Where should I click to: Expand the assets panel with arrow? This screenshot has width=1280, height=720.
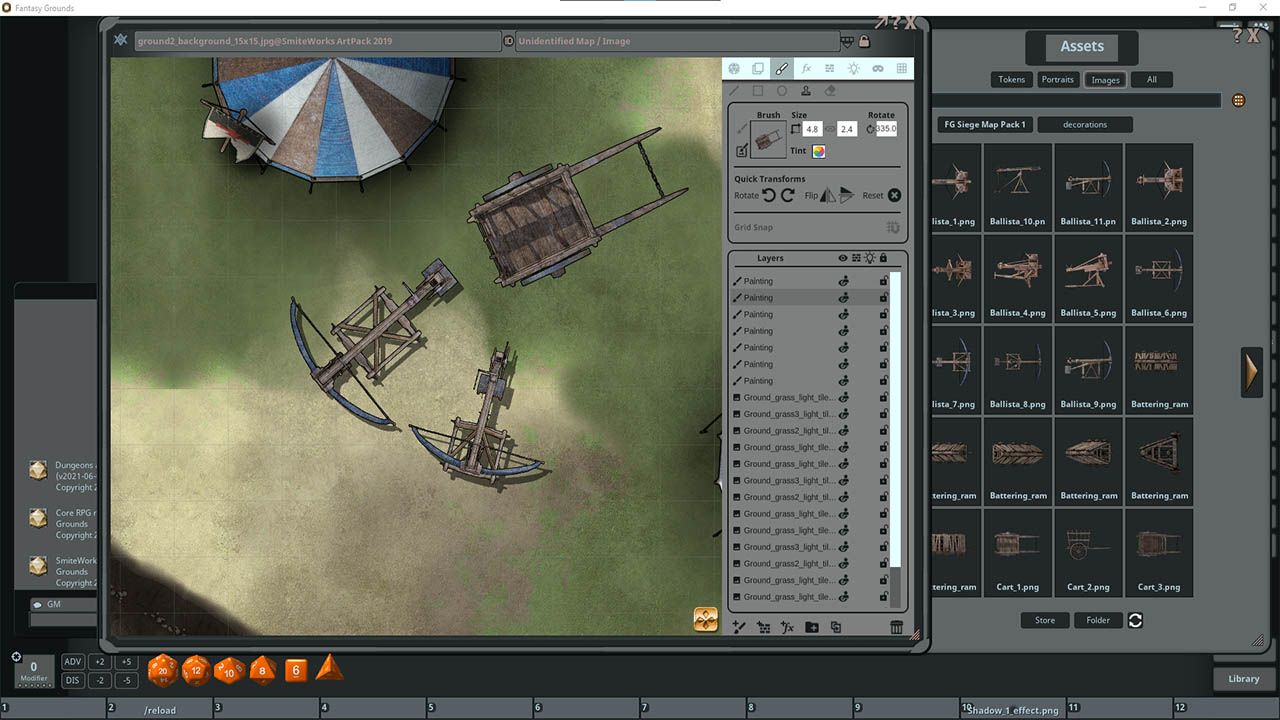point(1252,372)
